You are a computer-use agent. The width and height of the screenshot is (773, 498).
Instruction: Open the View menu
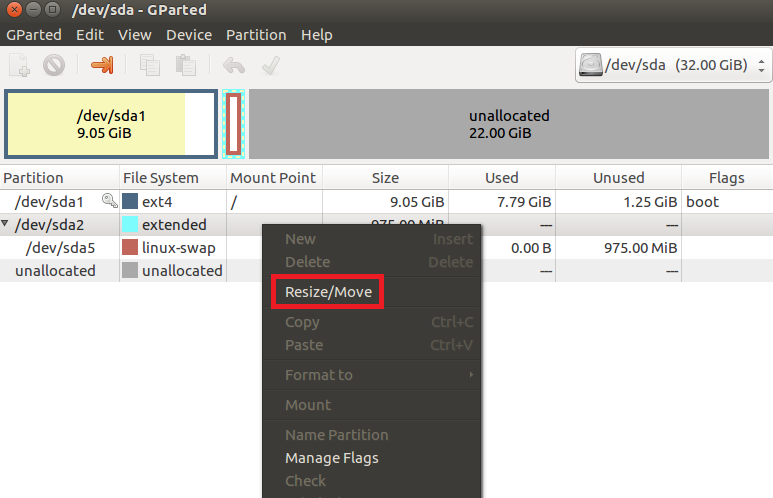pos(135,35)
